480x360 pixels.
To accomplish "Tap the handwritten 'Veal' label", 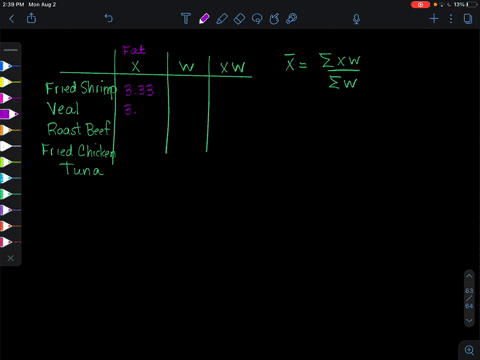I will tap(63, 108).
